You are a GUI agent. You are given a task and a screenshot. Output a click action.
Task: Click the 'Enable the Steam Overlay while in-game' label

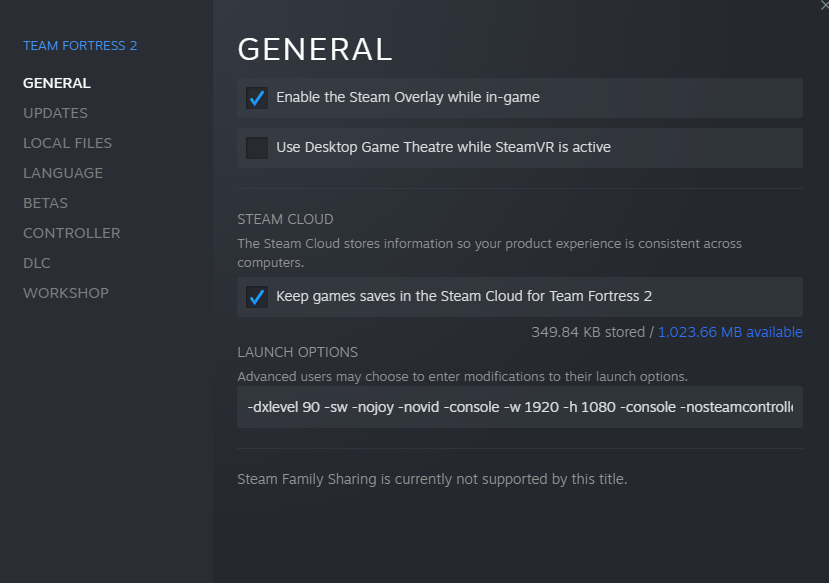[x=408, y=98]
